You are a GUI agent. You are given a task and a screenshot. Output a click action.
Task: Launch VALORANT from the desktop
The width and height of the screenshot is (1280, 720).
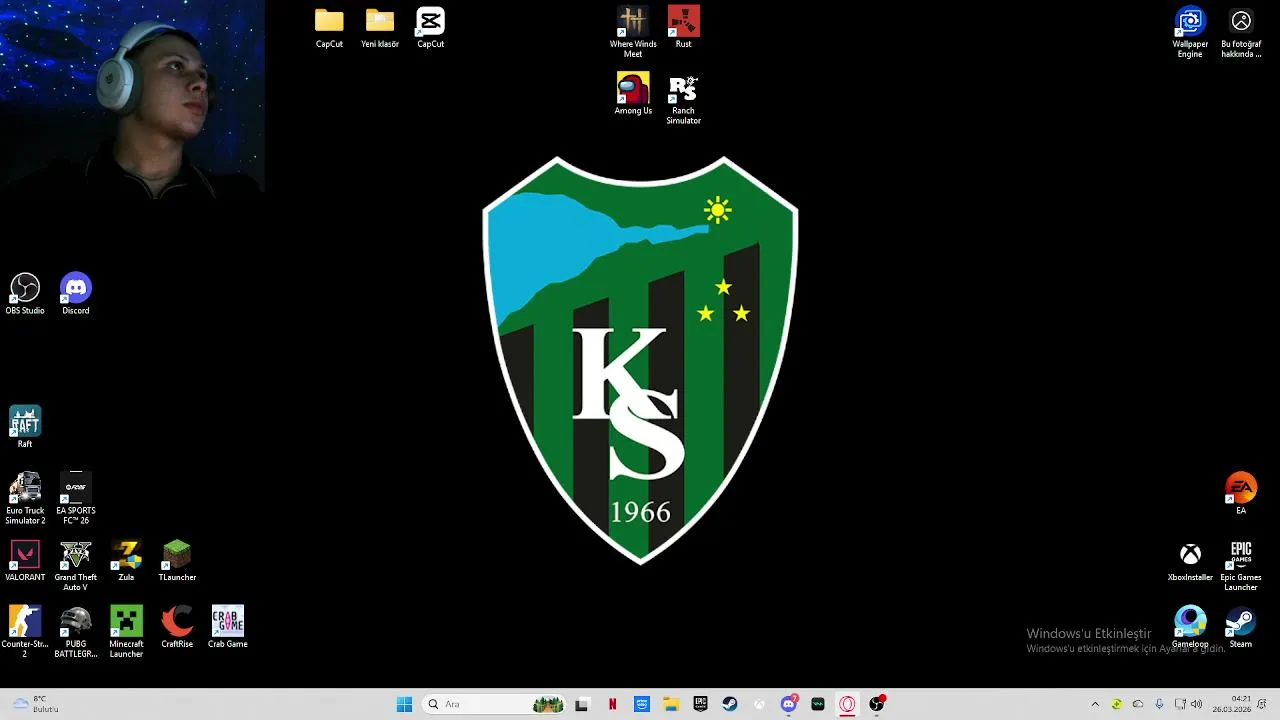pos(25,561)
